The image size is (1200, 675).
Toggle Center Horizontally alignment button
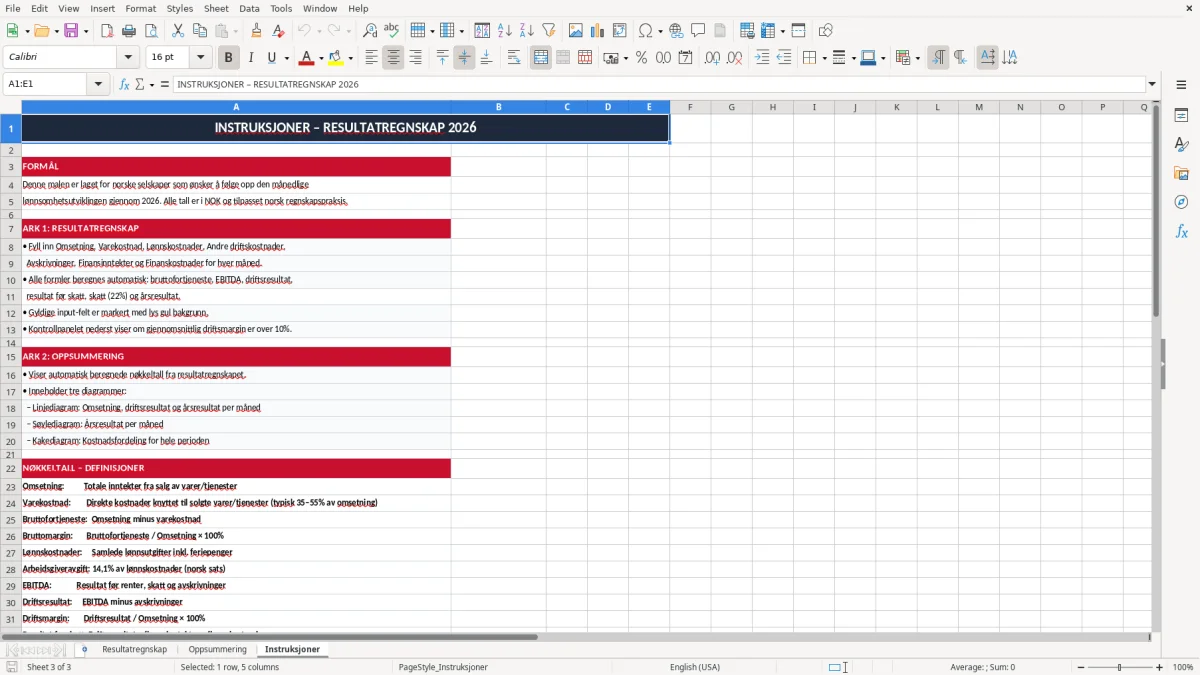tap(393, 58)
